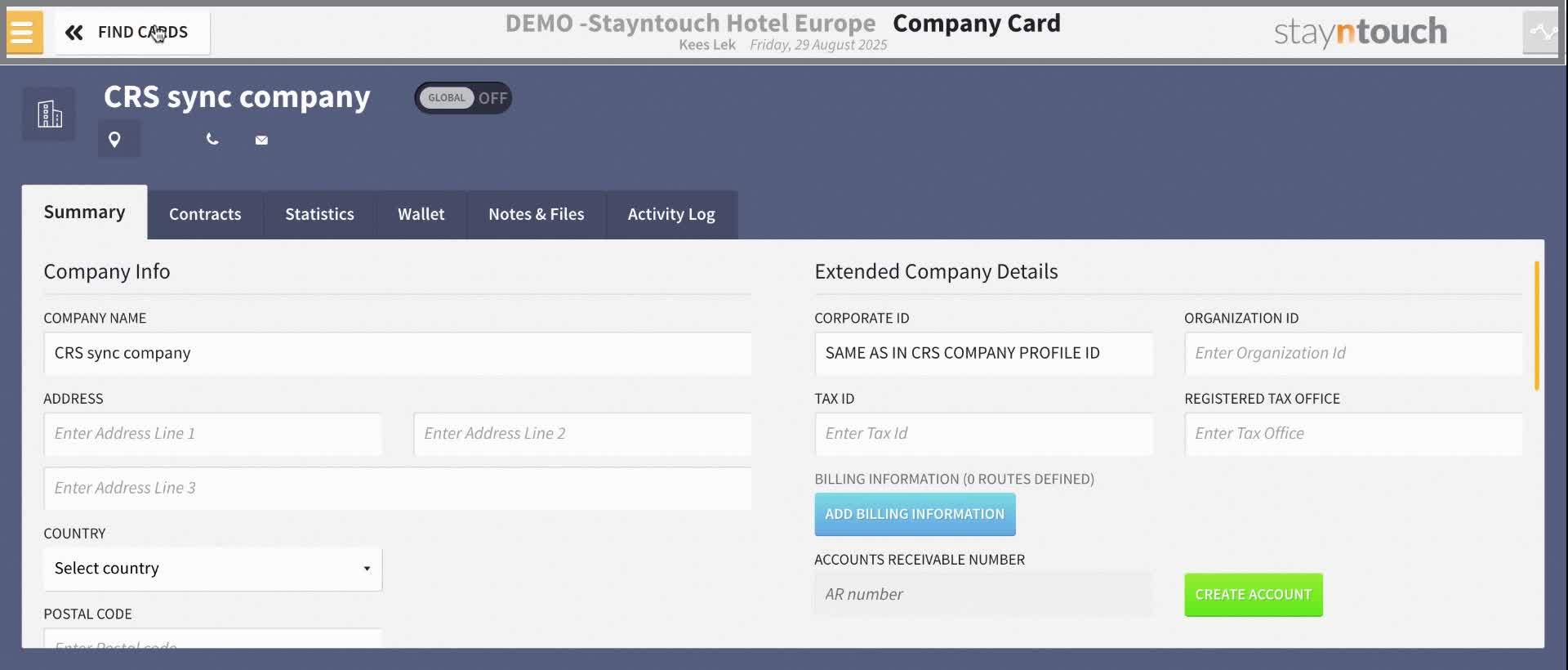Image resolution: width=1568 pixels, height=670 pixels.
Task: Open the dashboard icon at top right
Action: (x=1542, y=33)
